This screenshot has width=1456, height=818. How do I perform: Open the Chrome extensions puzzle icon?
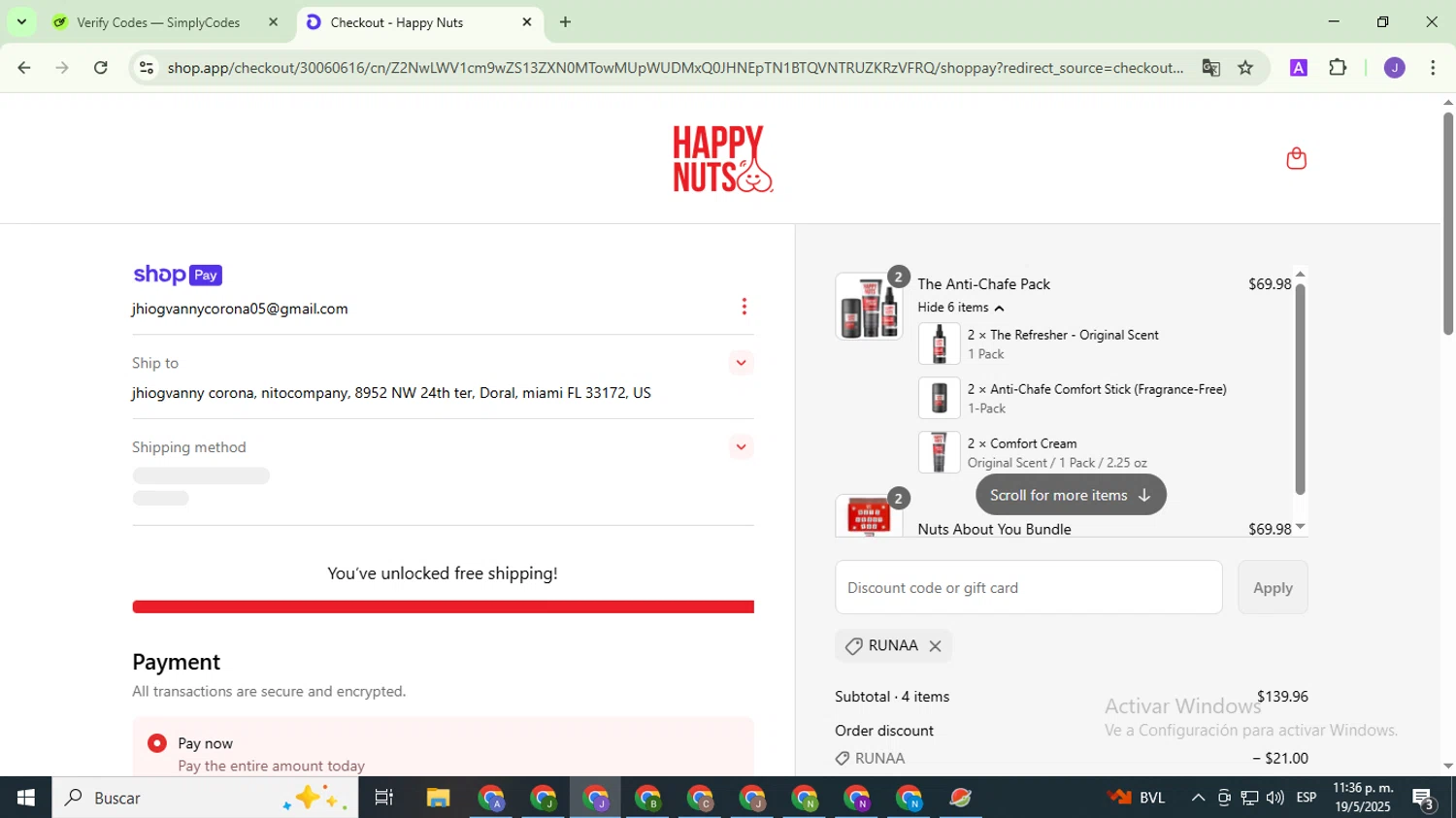click(x=1338, y=68)
